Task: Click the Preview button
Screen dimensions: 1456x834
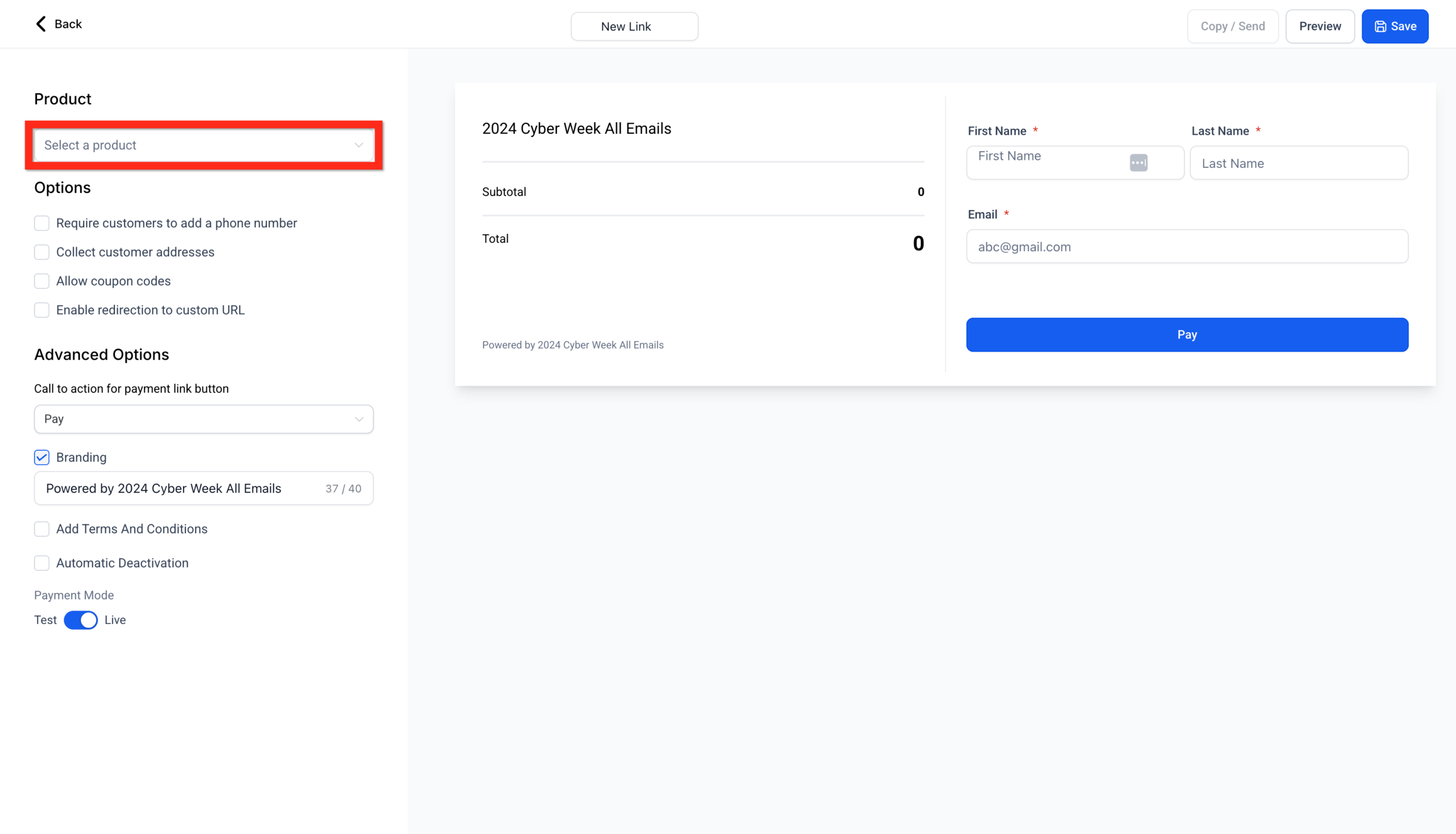Action: coord(1319,26)
